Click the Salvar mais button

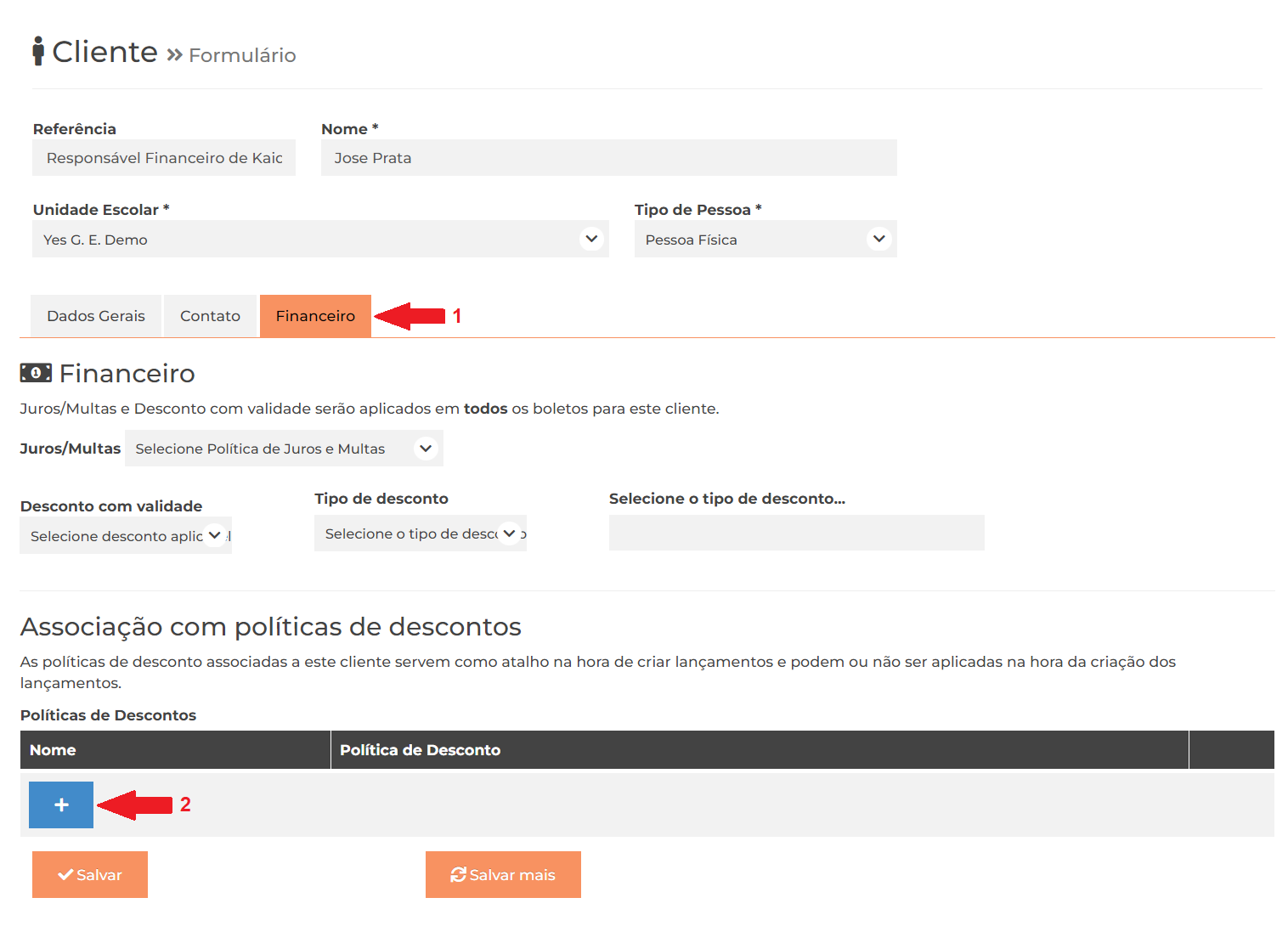(503, 874)
